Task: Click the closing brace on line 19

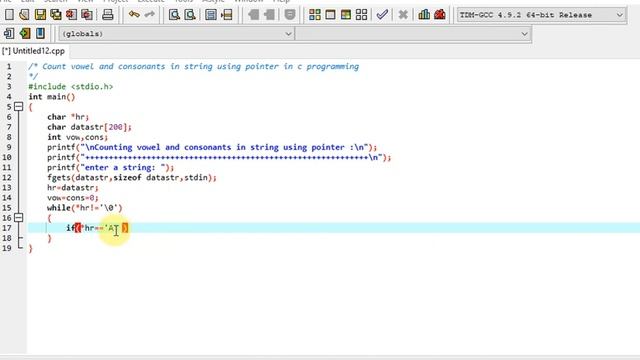Action: [30, 248]
